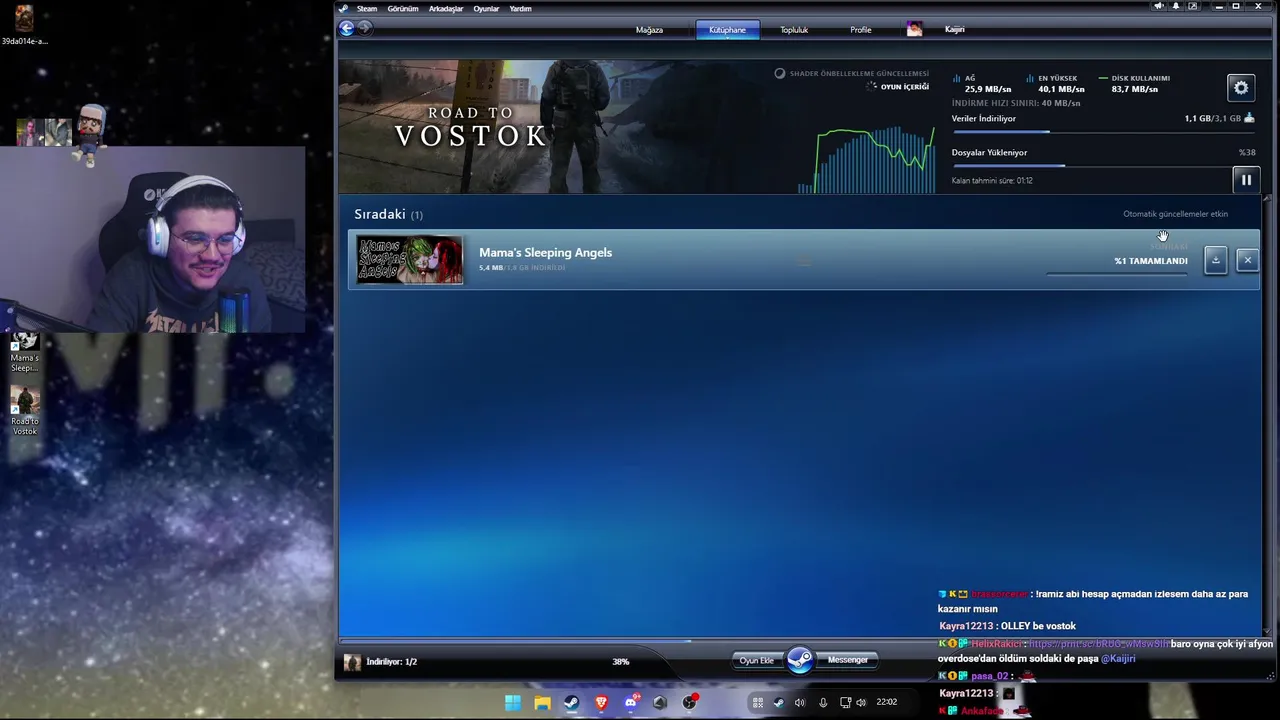Click the DİSK KULLANIMI 83,7 MB/sn stat

(1134, 84)
